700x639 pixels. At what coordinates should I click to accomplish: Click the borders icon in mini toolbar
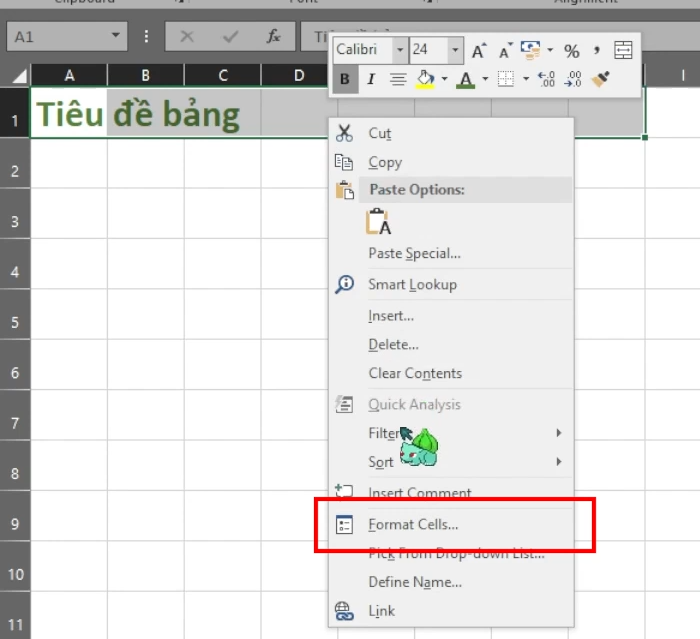click(x=506, y=79)
